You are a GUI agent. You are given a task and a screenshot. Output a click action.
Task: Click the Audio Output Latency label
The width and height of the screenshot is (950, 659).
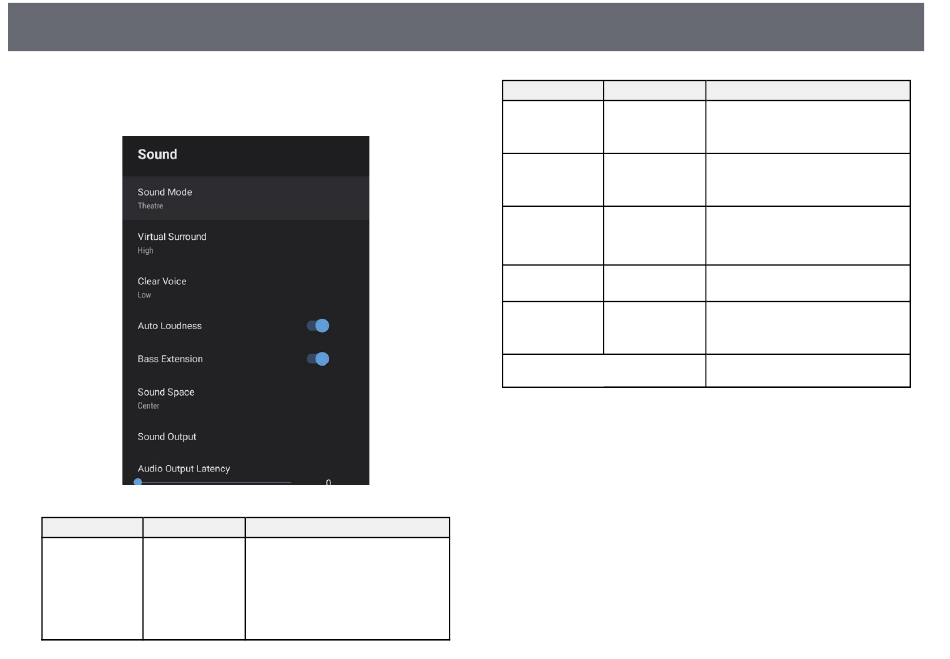pyautogui.click(x=184, y=469)
